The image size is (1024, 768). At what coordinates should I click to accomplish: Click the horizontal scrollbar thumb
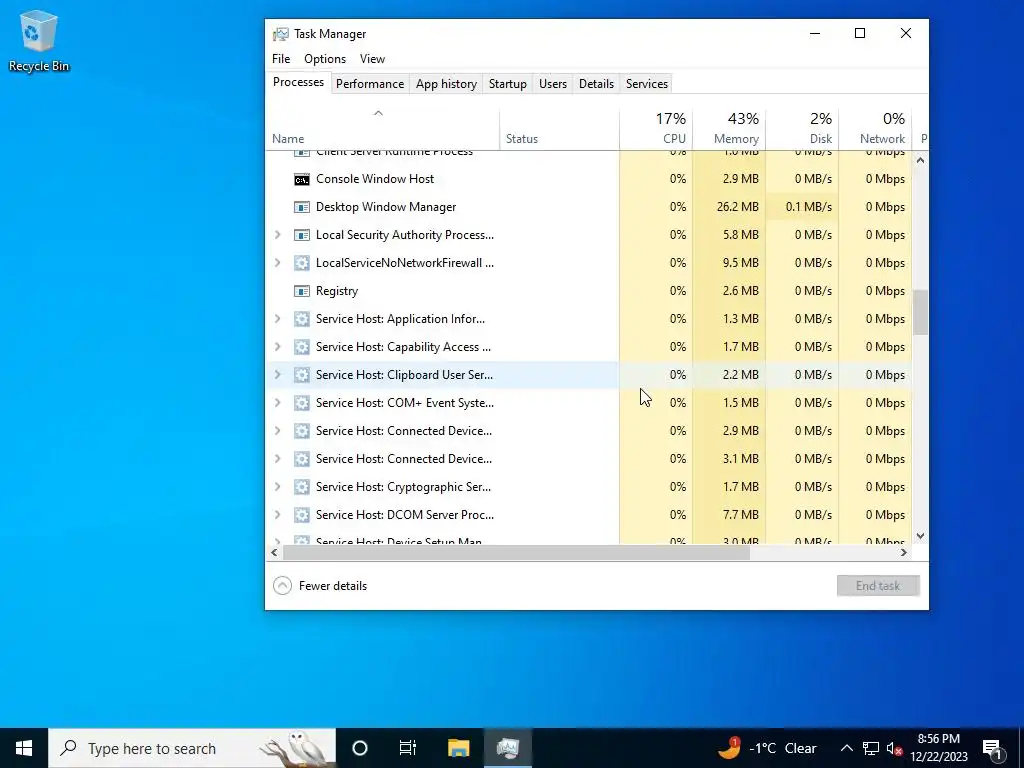516,552
